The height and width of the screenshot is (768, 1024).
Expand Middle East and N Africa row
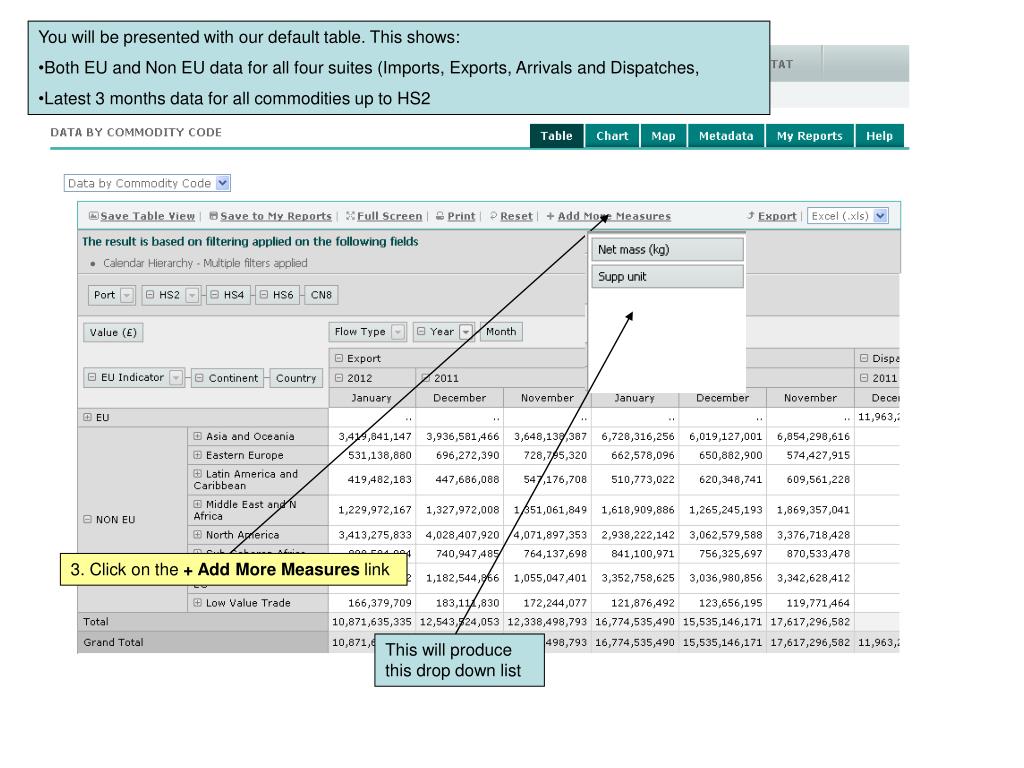tap(197, 504)
